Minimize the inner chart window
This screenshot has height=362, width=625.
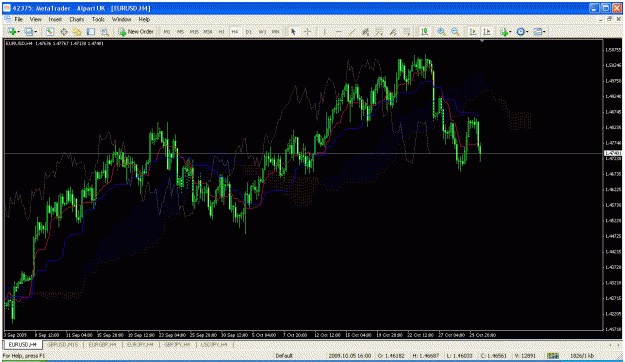[x=601, y=19]
